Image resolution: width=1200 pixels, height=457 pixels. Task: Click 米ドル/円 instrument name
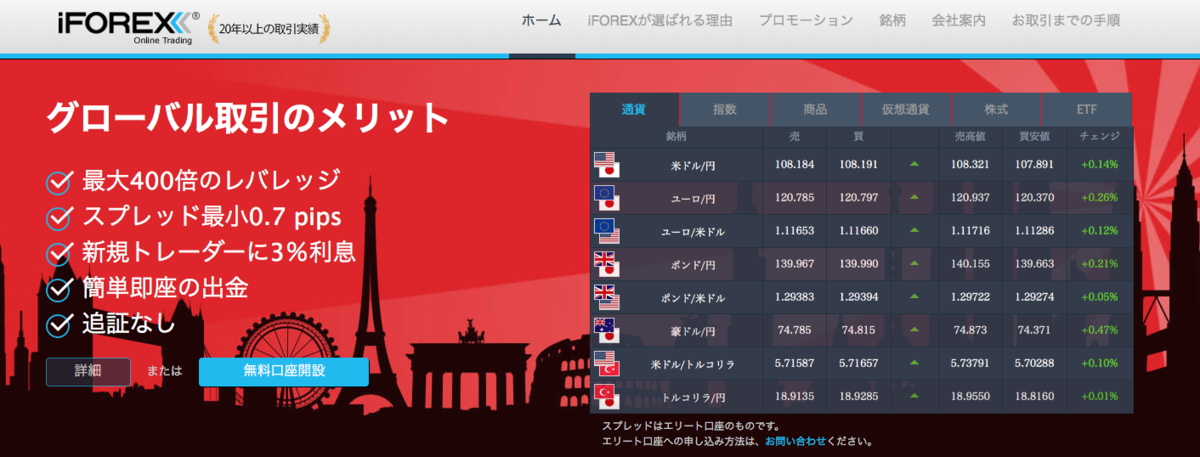(691, 164)
